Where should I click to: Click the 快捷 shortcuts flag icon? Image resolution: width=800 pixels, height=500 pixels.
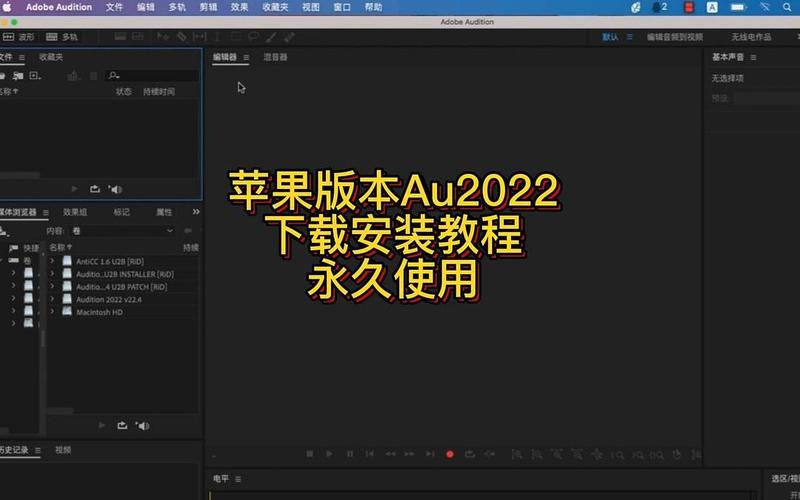coord(14,248)
